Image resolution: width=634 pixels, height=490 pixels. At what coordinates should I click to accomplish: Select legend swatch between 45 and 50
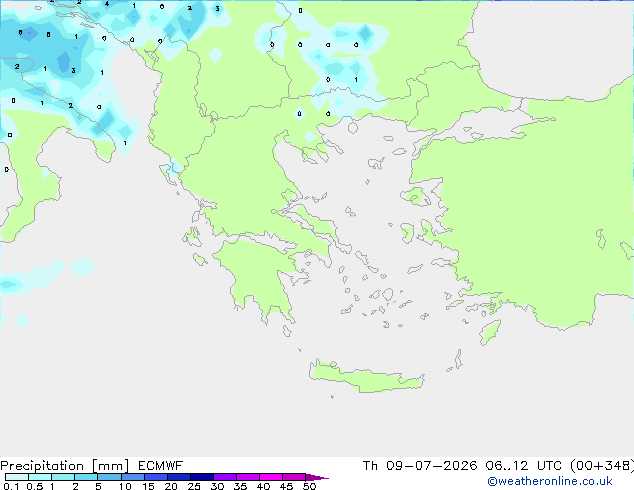click(x=294, y=477)
